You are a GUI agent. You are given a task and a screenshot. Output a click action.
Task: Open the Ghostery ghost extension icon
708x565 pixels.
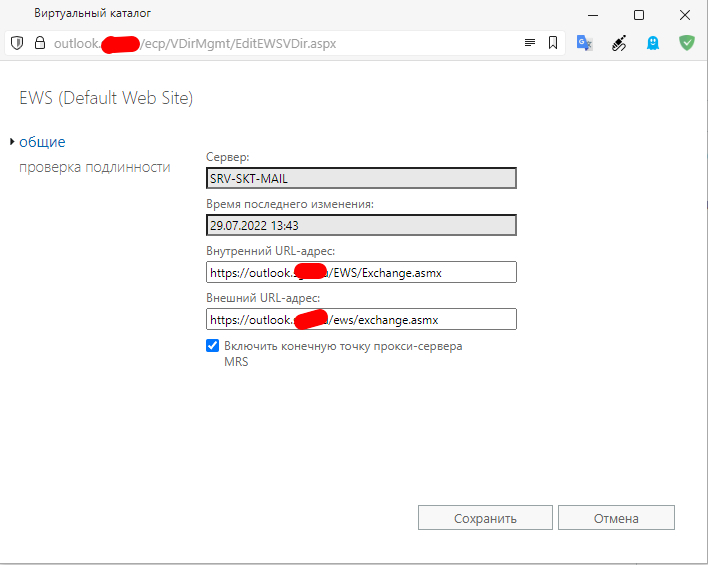click(653, 43)
